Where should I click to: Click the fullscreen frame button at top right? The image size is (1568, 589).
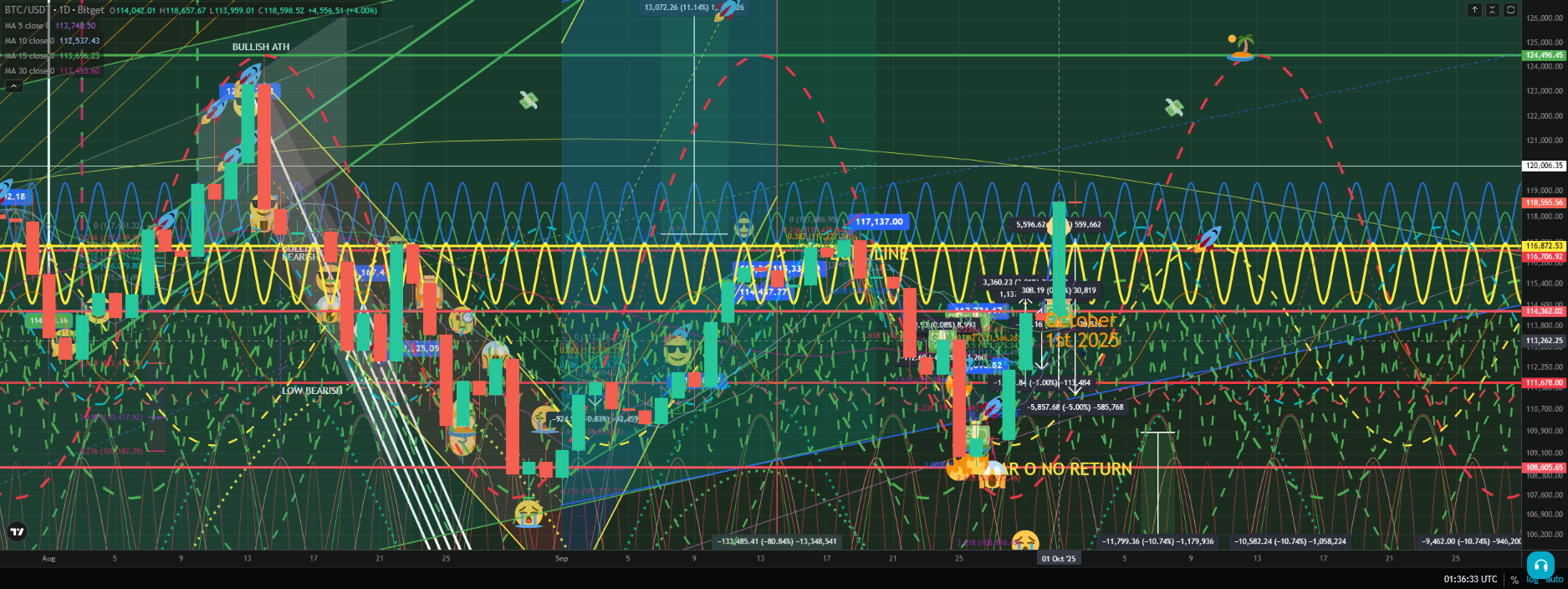pos(1510,10)
